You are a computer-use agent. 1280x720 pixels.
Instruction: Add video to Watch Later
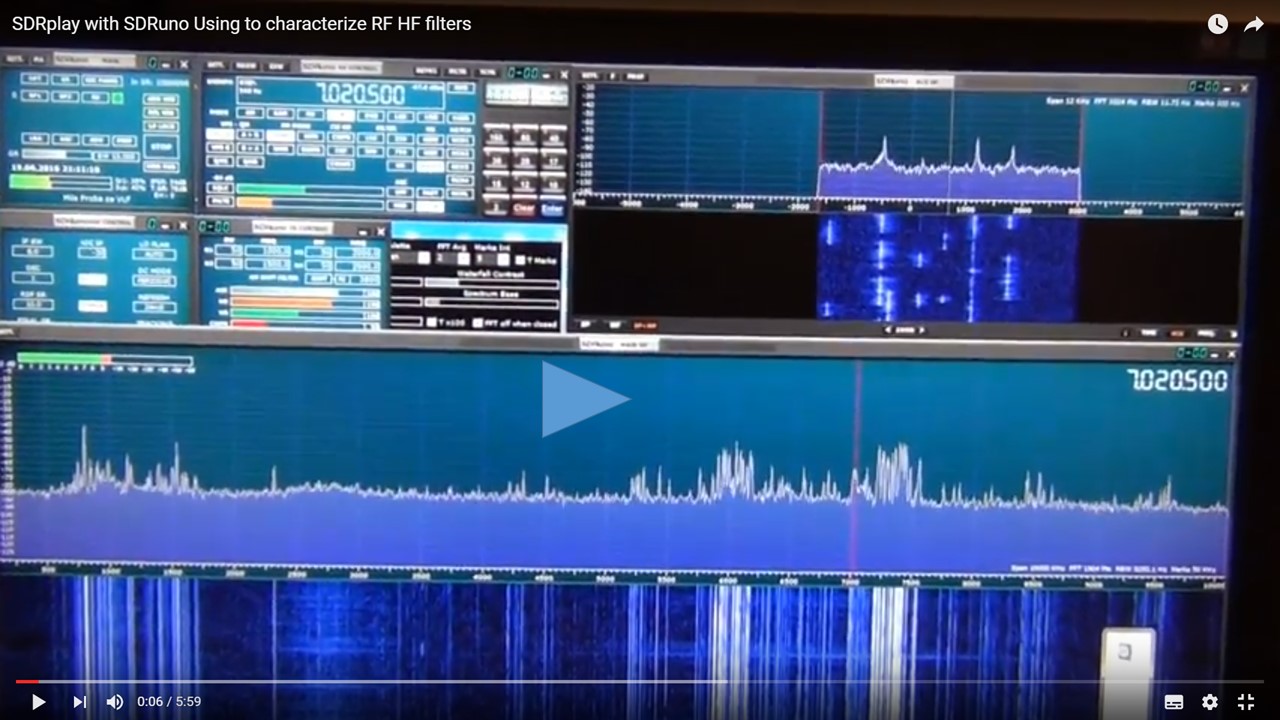click(x=1217, y=24)
